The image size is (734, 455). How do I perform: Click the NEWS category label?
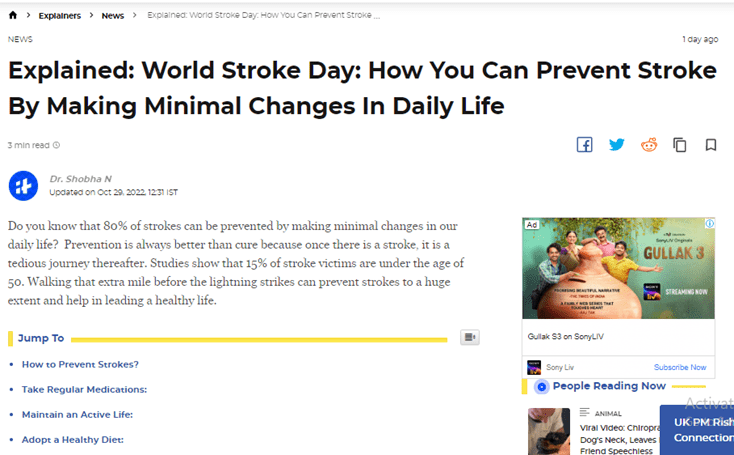pyautogui.click(x=20, y=40)
